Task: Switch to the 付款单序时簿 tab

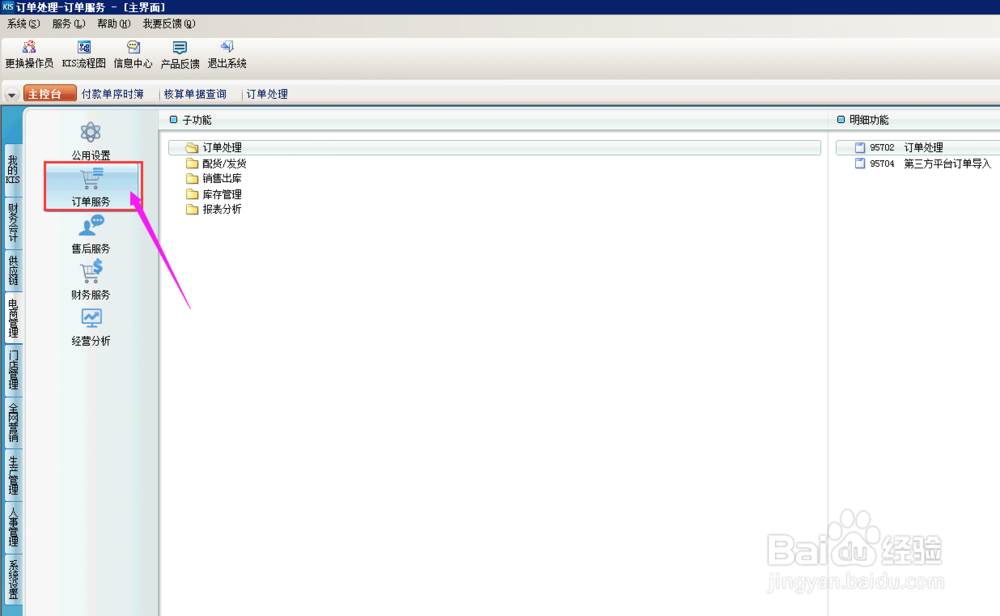Action: tap(112, 94)
